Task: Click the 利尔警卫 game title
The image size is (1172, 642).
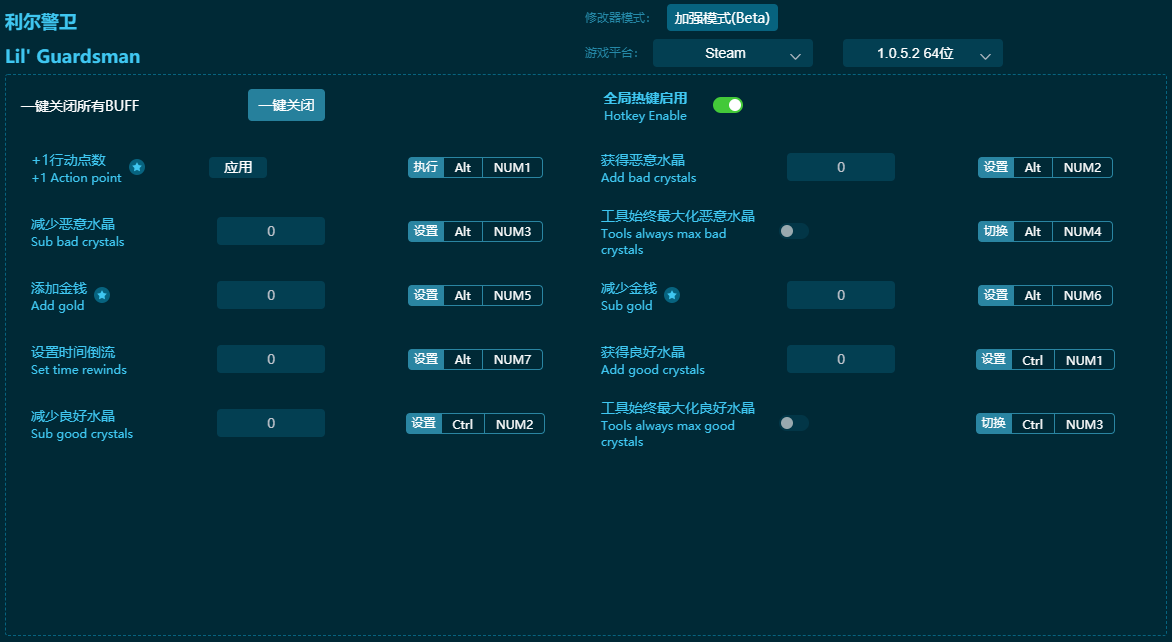Action: point(41,22)
